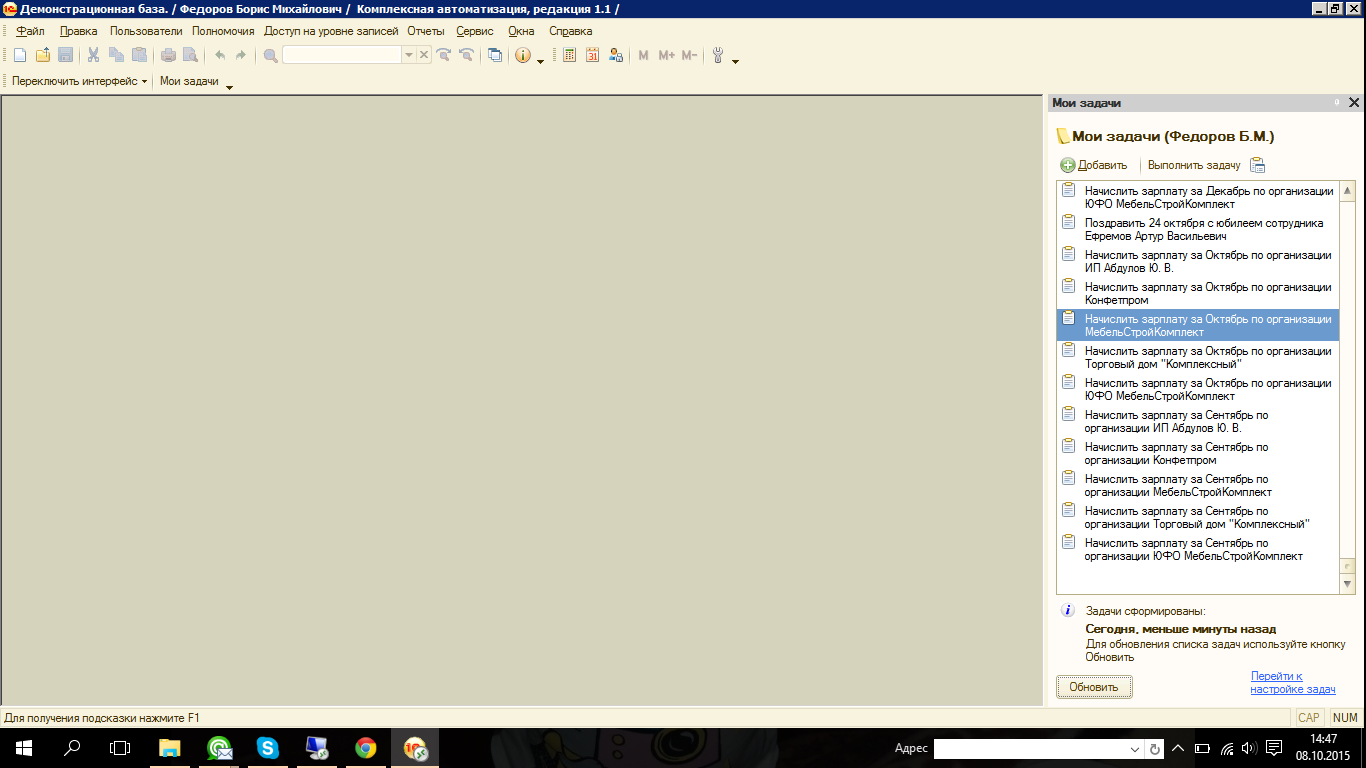Open the search field dropdown arrow in toolbar
Image resolution: width=1366 pixels, height=768 pixels.
(x=408, y=56)
